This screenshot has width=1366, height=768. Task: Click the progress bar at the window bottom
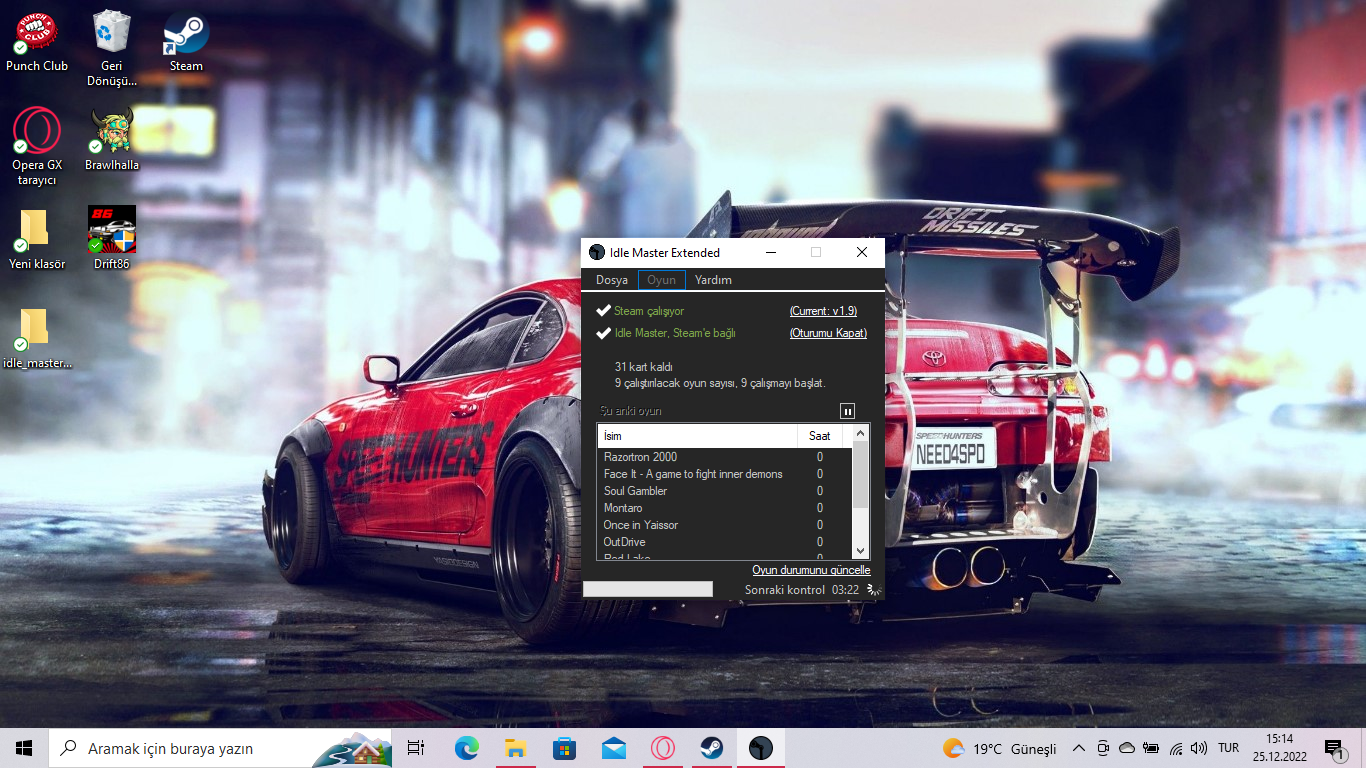coord(648,589)
